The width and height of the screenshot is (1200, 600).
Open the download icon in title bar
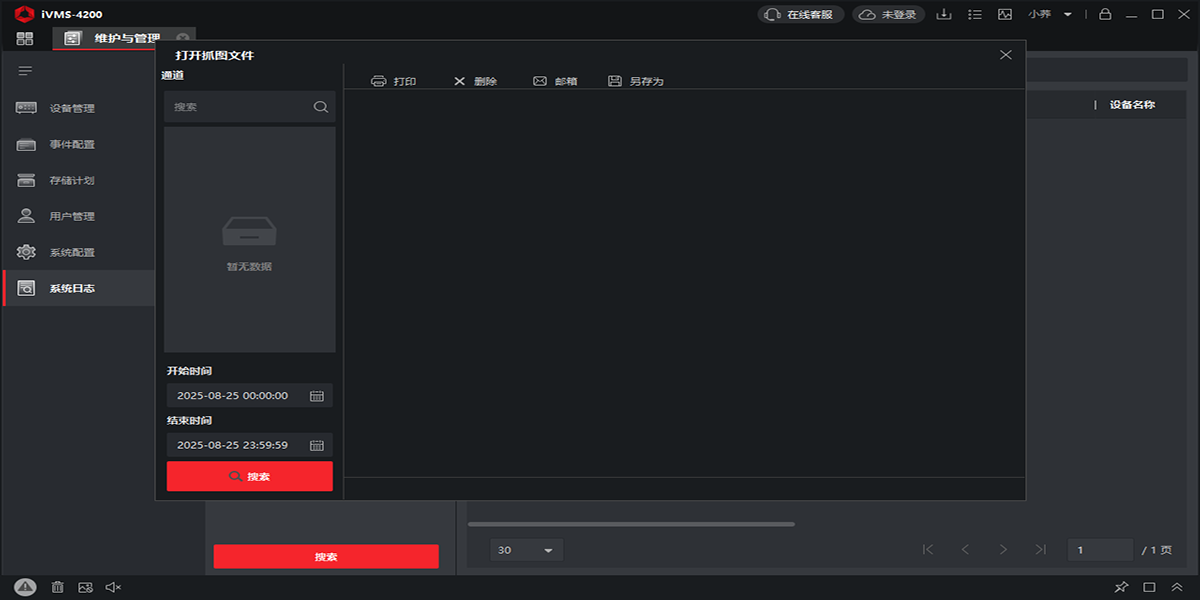(x=945, y=15)
